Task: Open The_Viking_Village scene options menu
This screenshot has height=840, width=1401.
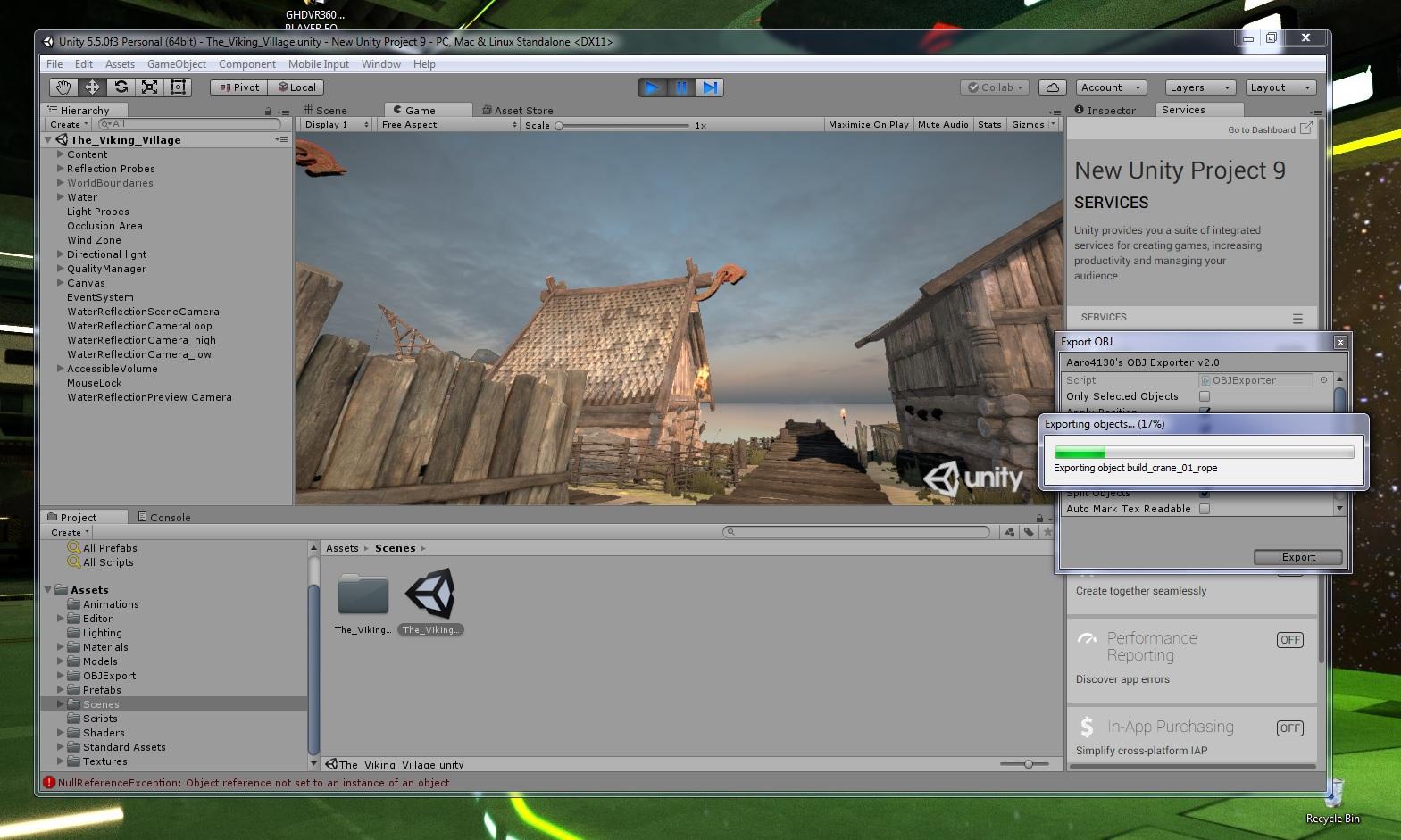Action: (281, 140)
